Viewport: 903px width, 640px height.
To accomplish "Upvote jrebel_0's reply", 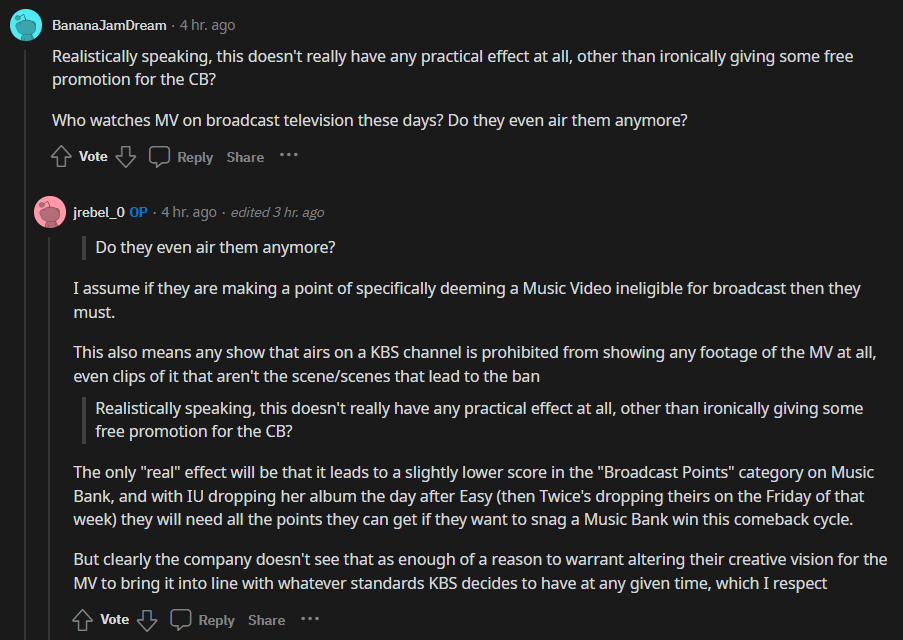I will tap(84, 620).
